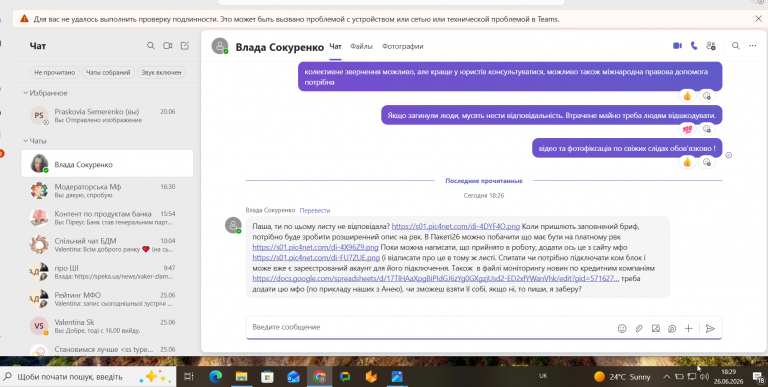Add reaction to the 'відео та фотофіксація' message
This screenshot has width=768, height=387.
click(x=706, y=162)
